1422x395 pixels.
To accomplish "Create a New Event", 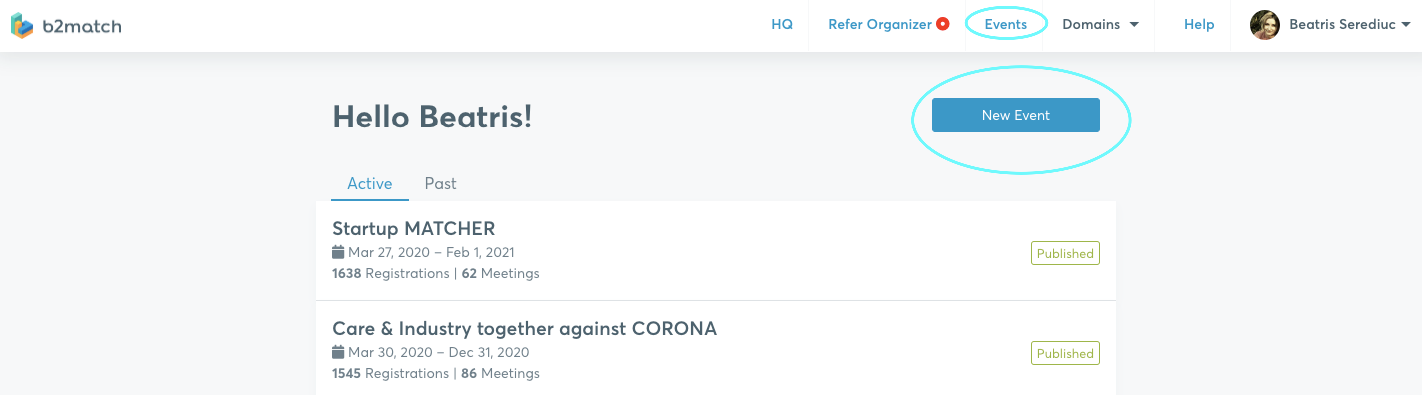I will click(1016, 115).
